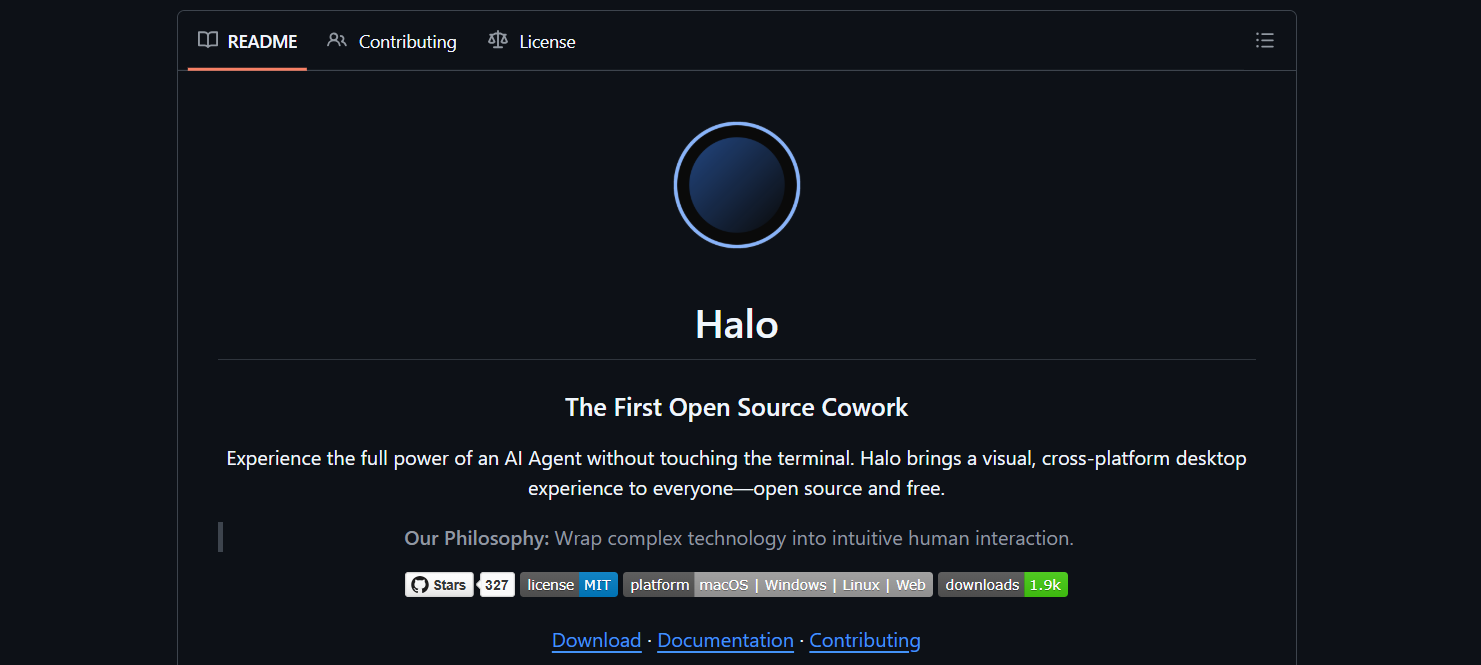1481x665 pixels.
Task: Click the people icon beside Contributing
Action: click(x=336, y=40)
